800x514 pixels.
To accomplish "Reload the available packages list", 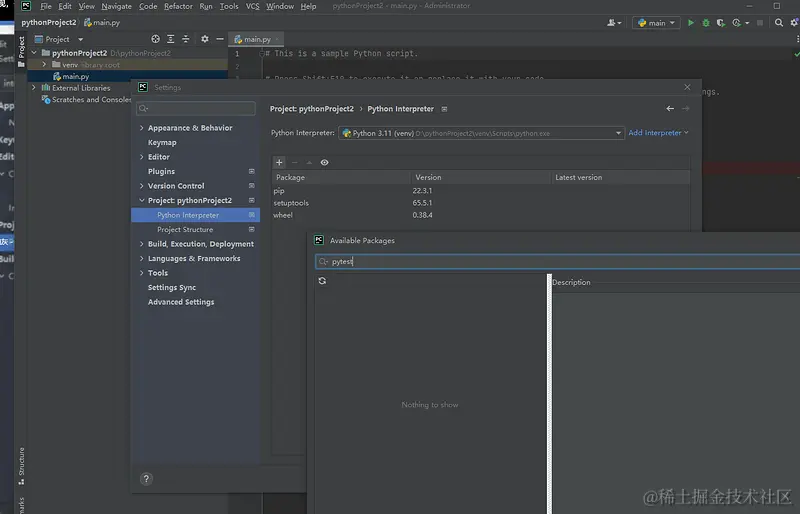I will point(322,281).
